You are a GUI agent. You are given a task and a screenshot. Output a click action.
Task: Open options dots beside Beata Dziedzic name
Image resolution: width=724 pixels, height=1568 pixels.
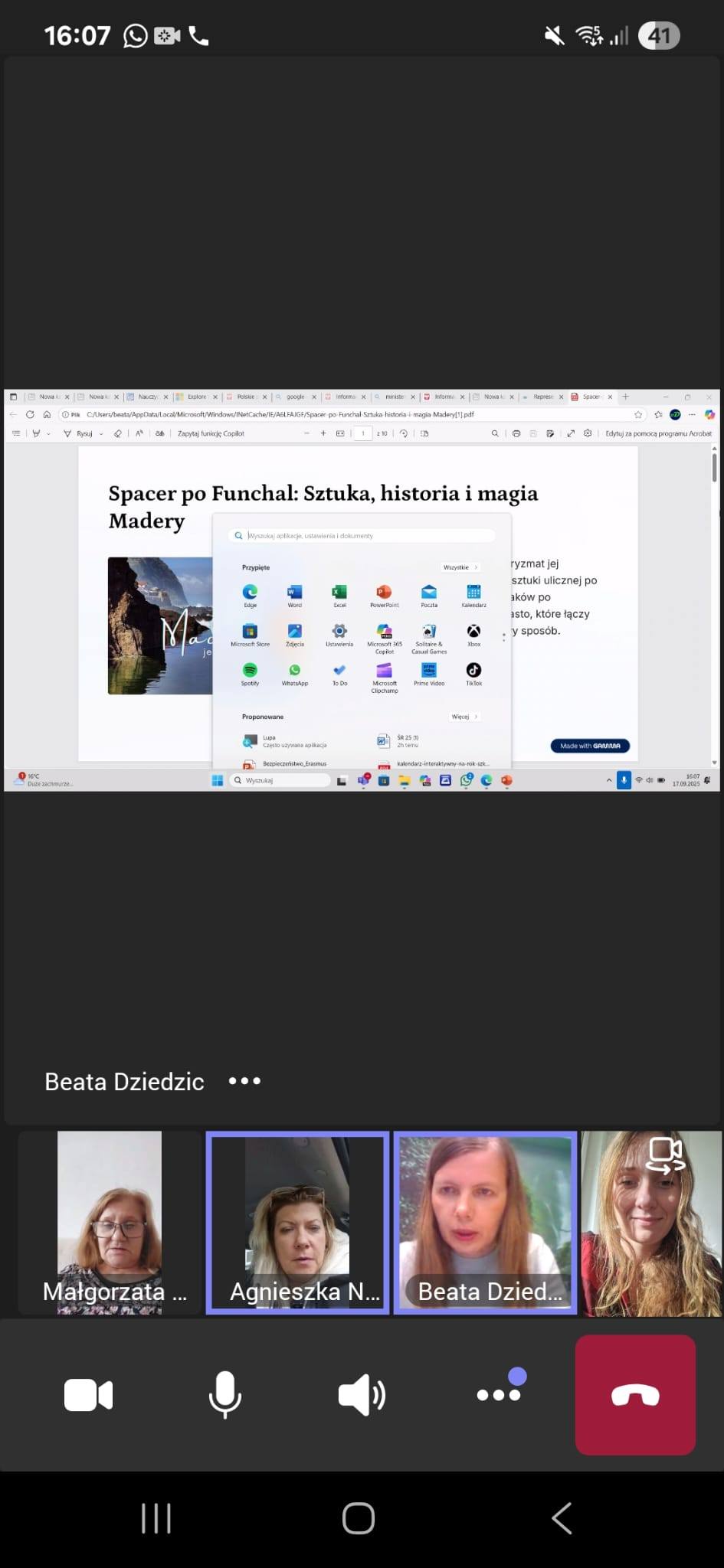245,1081
